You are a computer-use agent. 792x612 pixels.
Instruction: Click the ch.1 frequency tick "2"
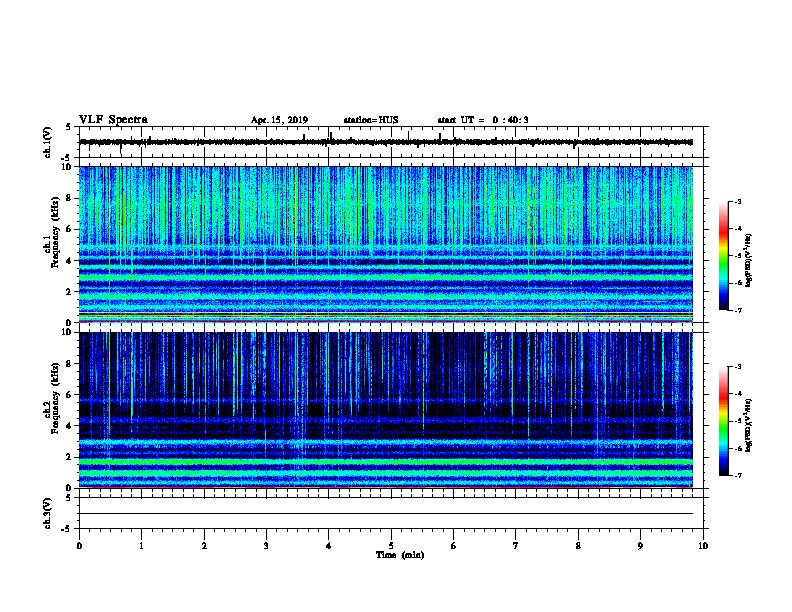[x=70, y=292]
